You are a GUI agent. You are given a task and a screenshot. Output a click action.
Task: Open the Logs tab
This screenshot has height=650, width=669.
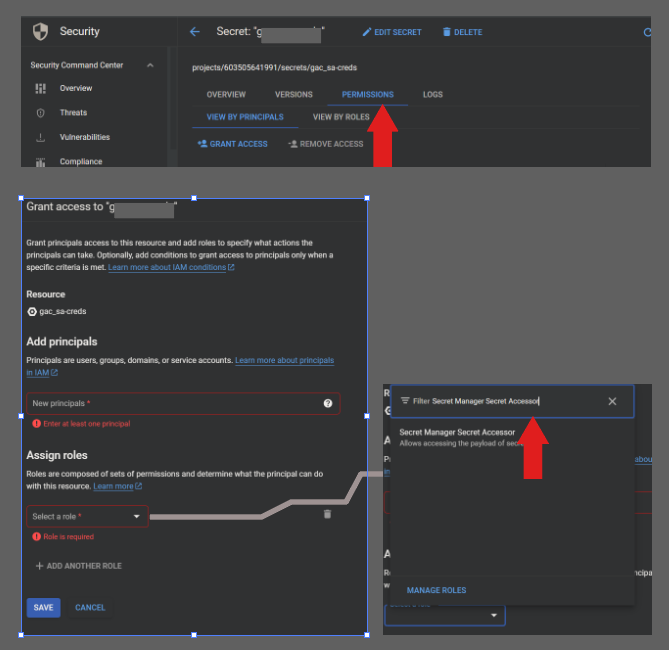433,95
